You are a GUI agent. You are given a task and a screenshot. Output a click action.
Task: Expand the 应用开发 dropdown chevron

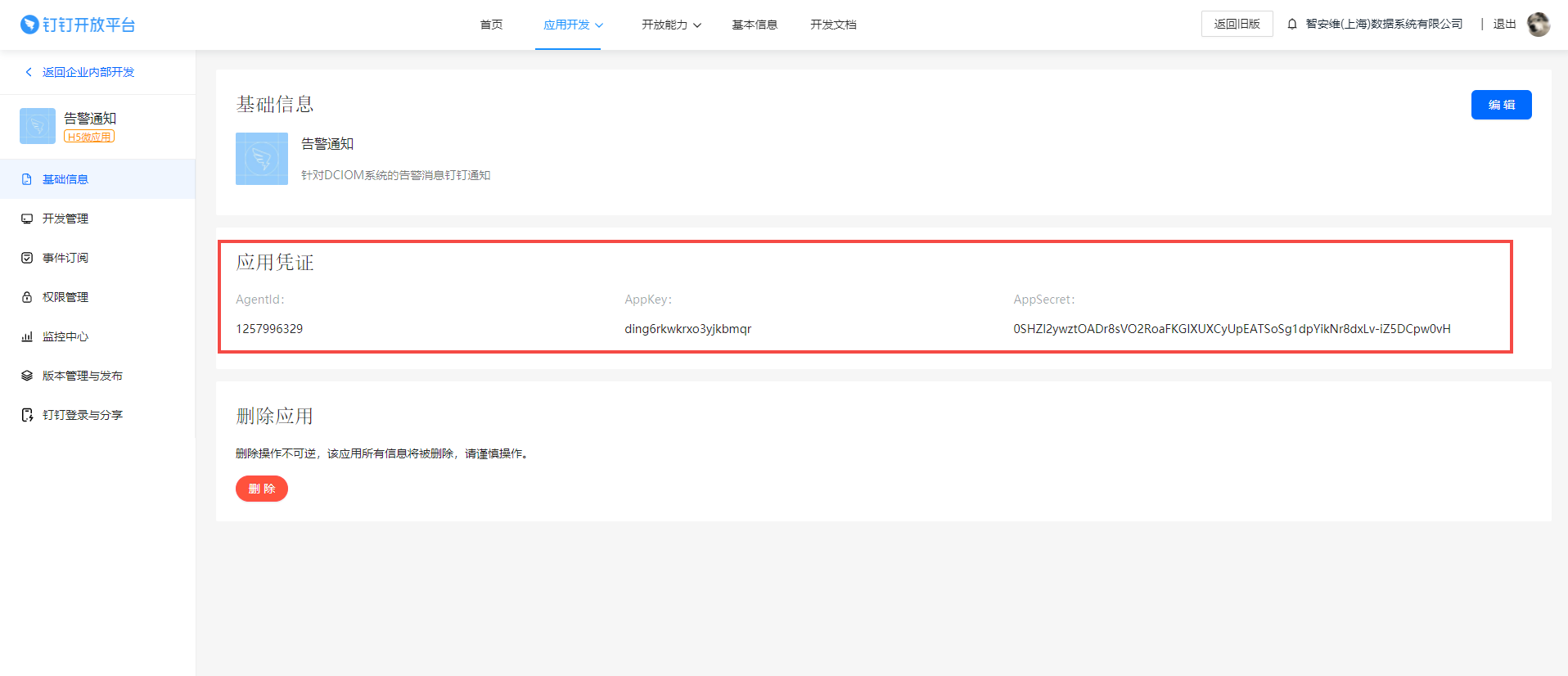pos(599,25)
